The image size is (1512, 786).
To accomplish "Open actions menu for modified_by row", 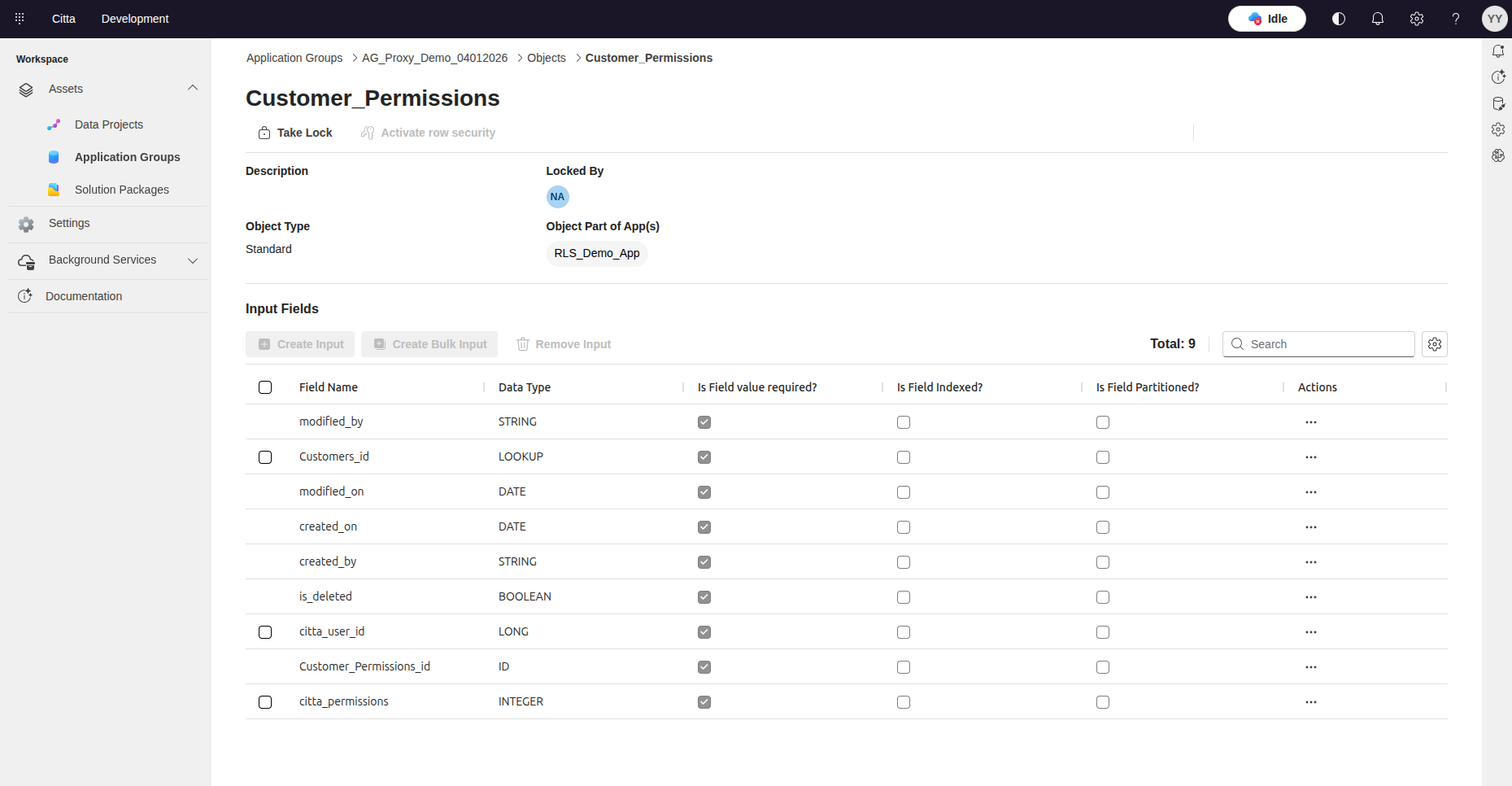I will (1310, 422).
